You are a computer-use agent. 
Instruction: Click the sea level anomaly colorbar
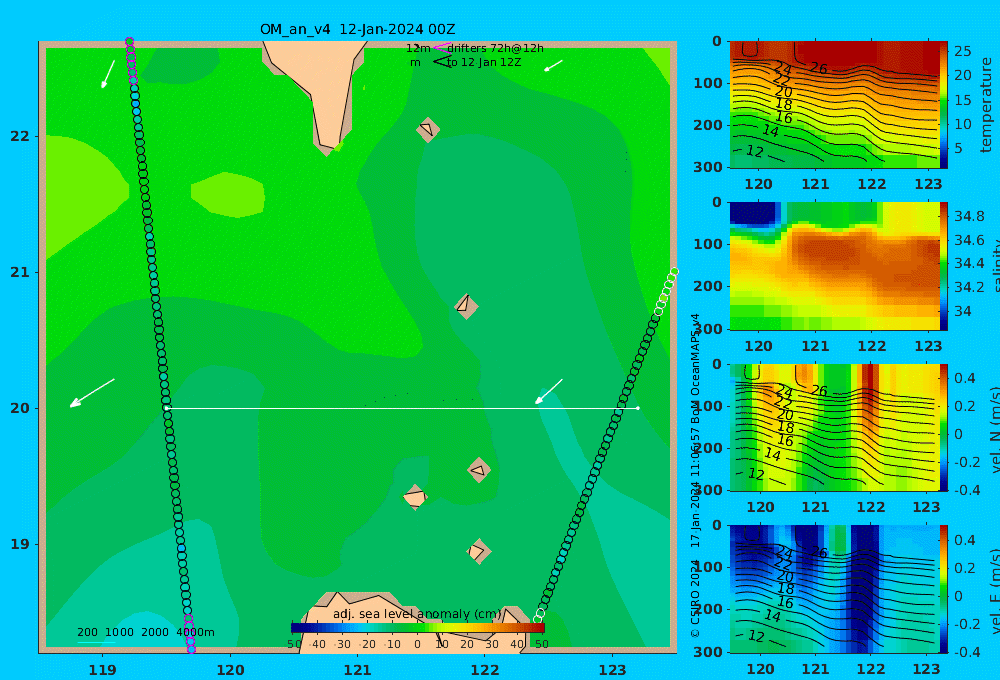coord(417,628)
